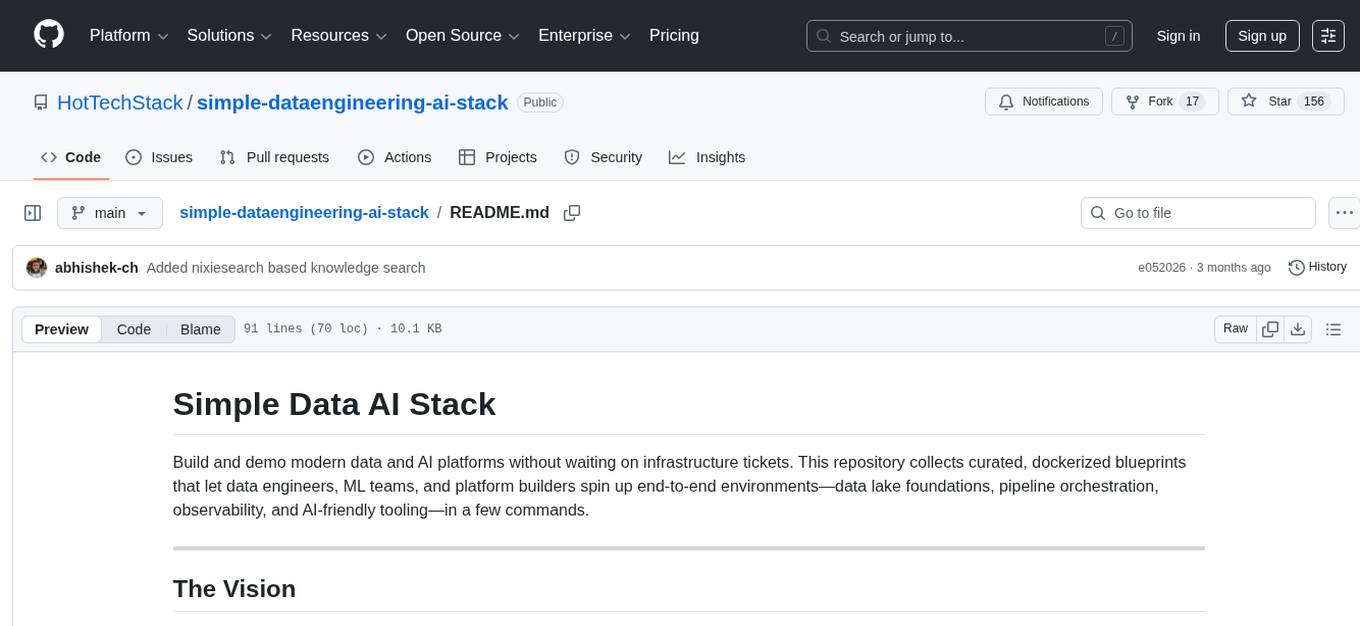Download the raw README file icon
Image resolution: width=1360 pixels, height=626 pixels.
point(1299,328)
